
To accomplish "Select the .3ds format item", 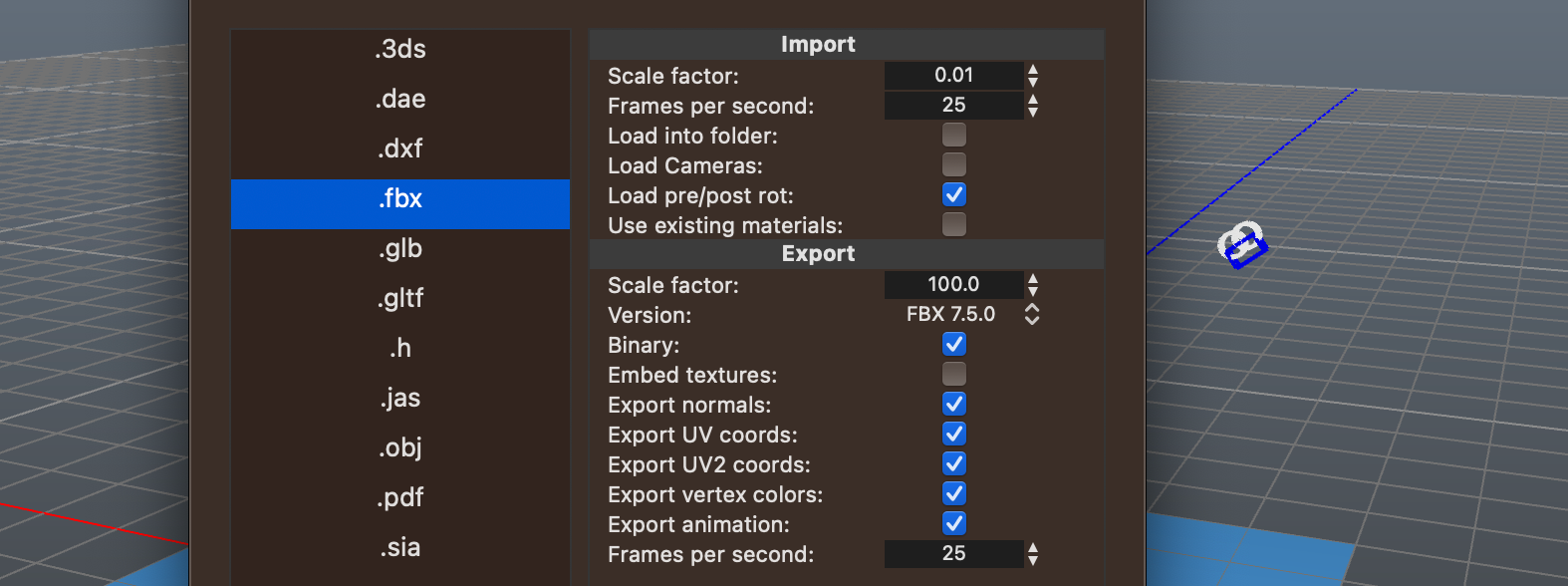I will pos(400,49).
